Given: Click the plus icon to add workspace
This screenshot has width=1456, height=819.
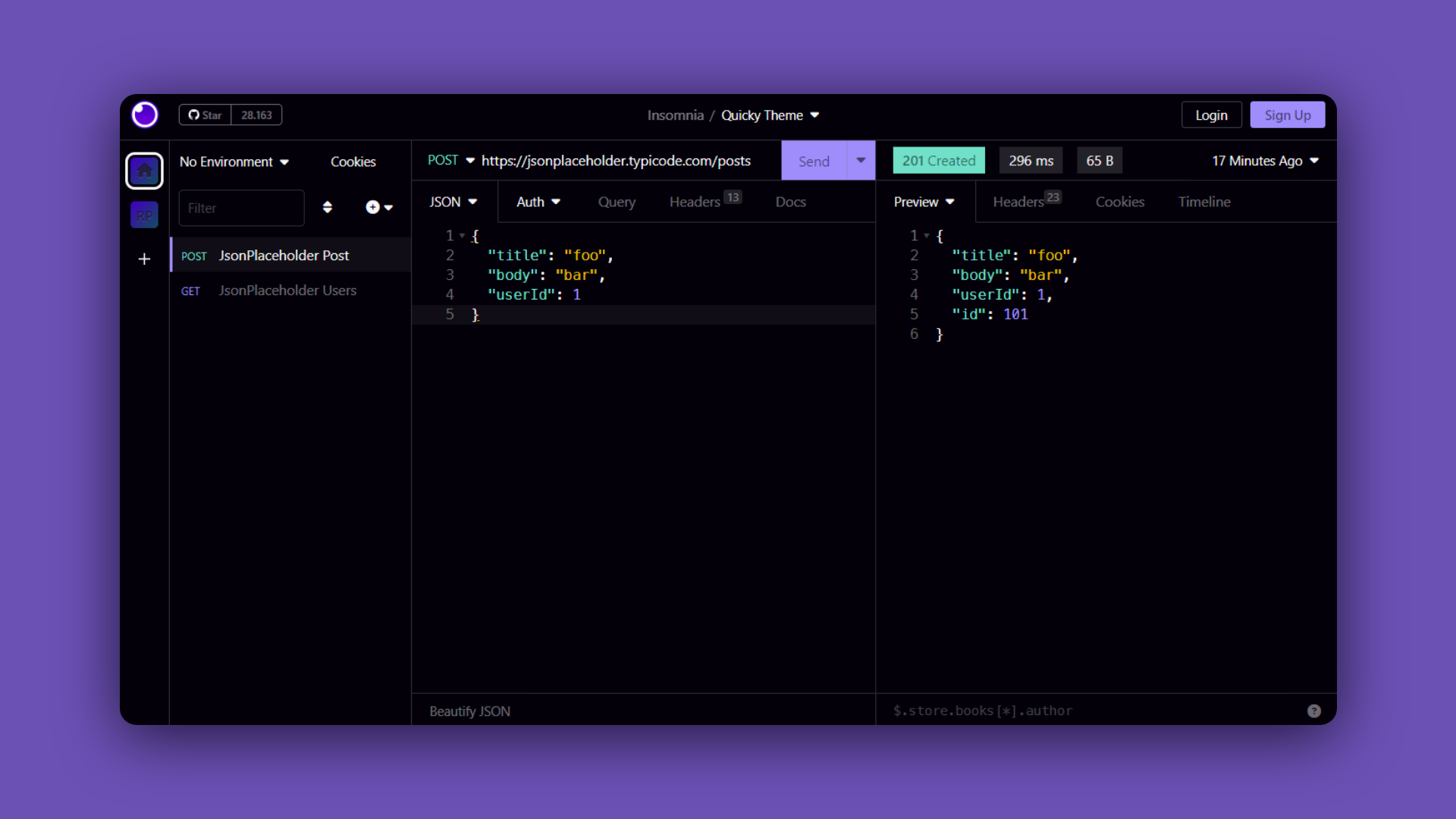Looking at the screenshot, I should point(144,259).
